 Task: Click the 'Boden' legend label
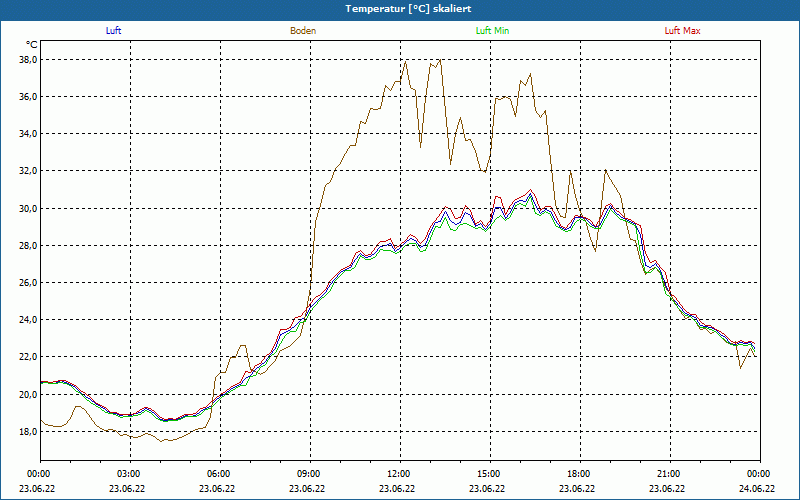coord(303,31)
